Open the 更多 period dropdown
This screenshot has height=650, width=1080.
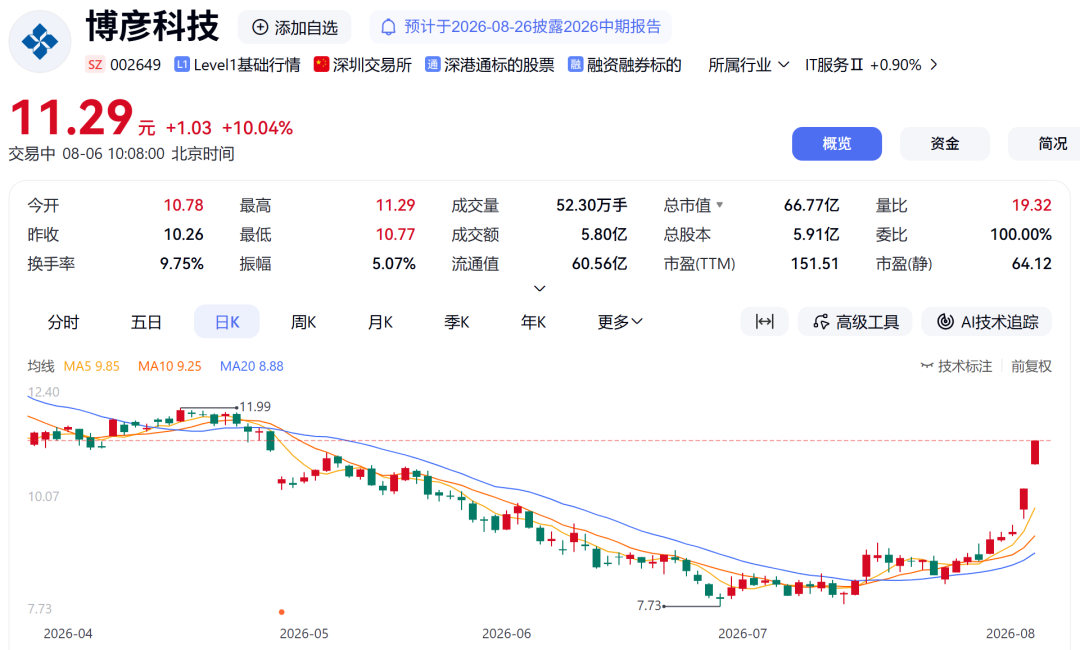pyautogui.click(x=620, y=322)
